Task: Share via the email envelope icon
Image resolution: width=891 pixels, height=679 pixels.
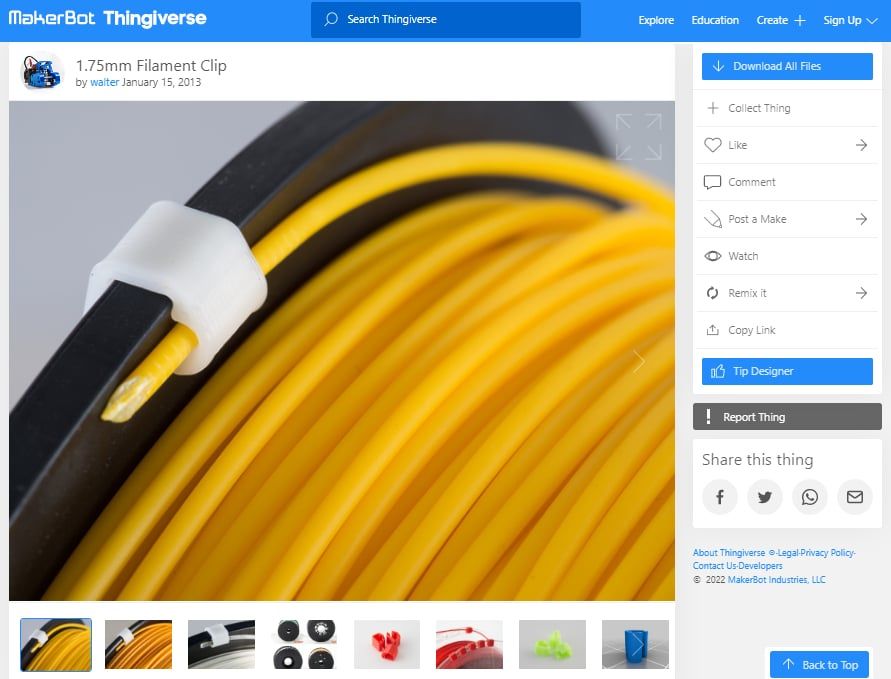Action: 855,497
